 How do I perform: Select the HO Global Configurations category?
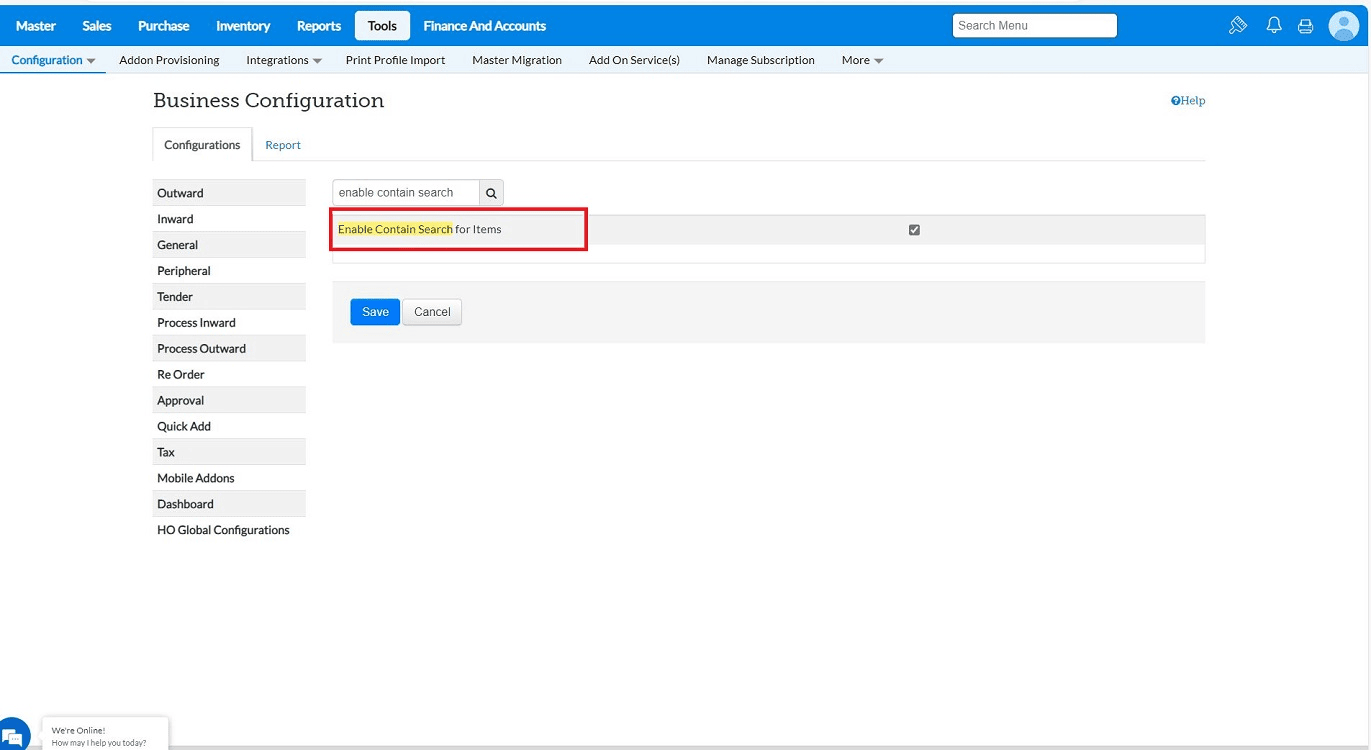click(229, 531)
